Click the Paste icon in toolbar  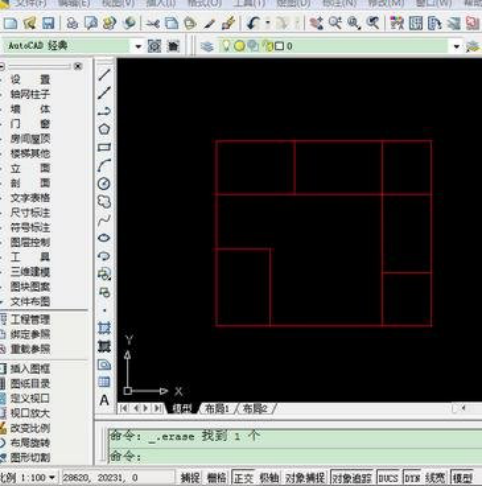click(190, 23)
